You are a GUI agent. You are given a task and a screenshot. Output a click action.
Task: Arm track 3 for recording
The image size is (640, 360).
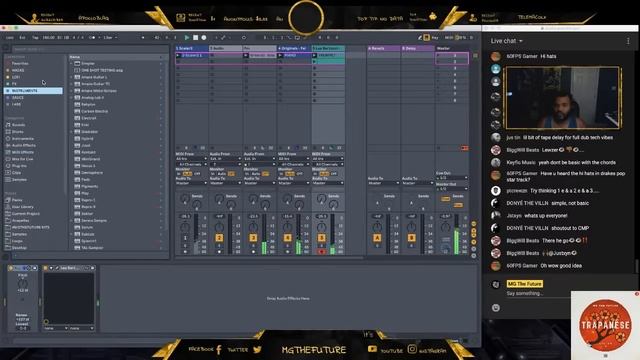coord(253,252)
